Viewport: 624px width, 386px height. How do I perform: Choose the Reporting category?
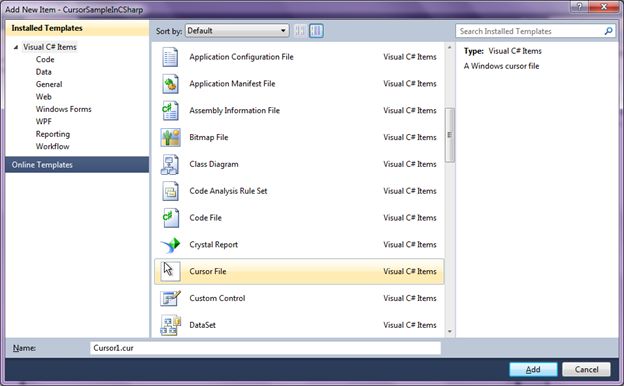[x=53, y=134]
